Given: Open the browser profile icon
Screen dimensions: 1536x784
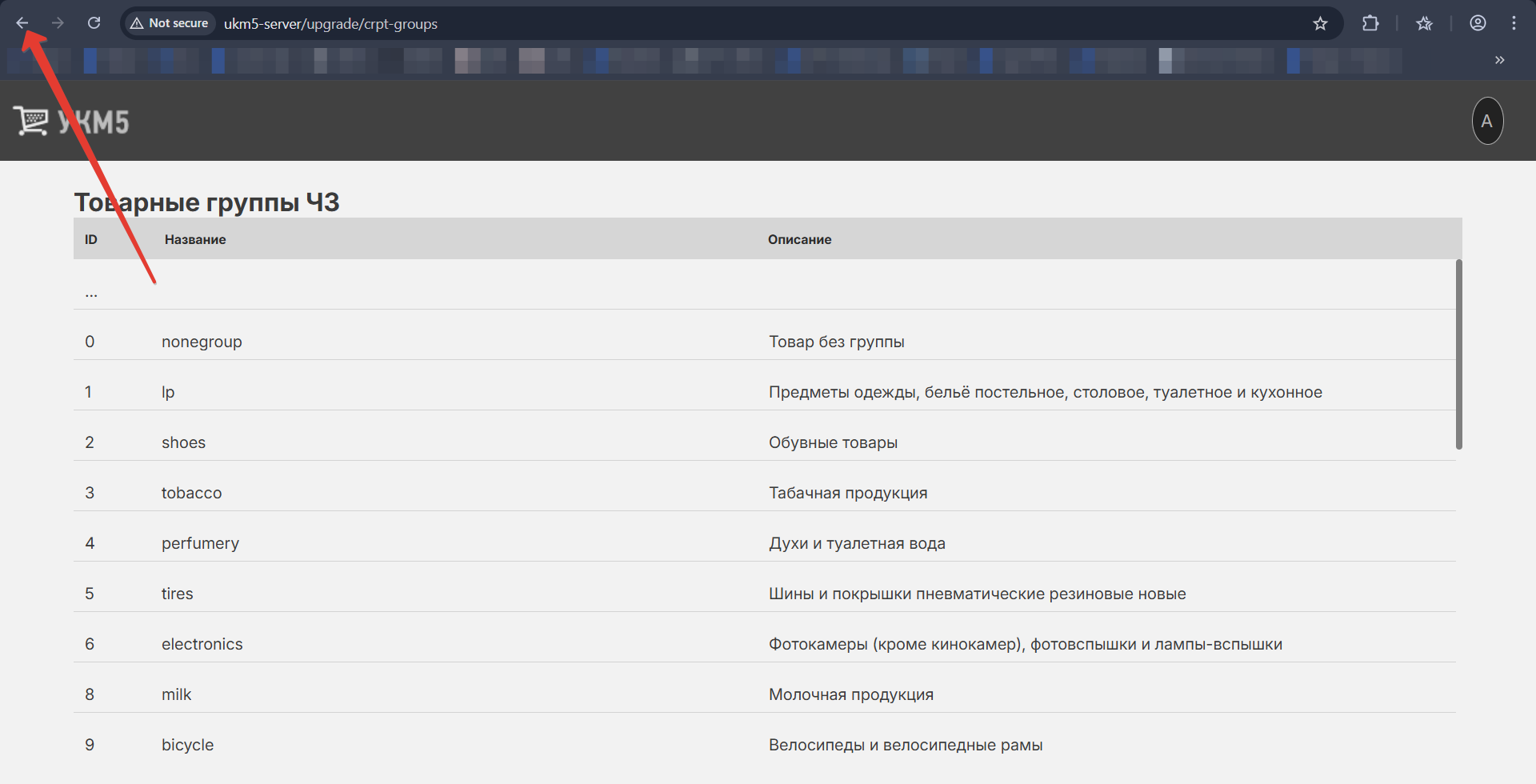Looking at the screenshot, I should [1478, 23].
